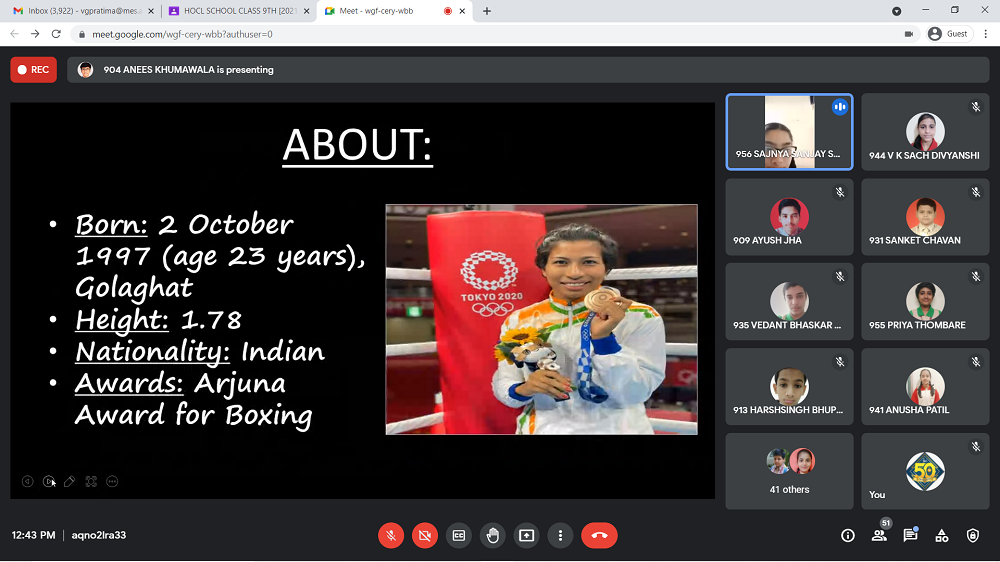Open the Guest profile menu
Image resolution: width=1000 pixels, height=562 pixels.
[948, 33]
